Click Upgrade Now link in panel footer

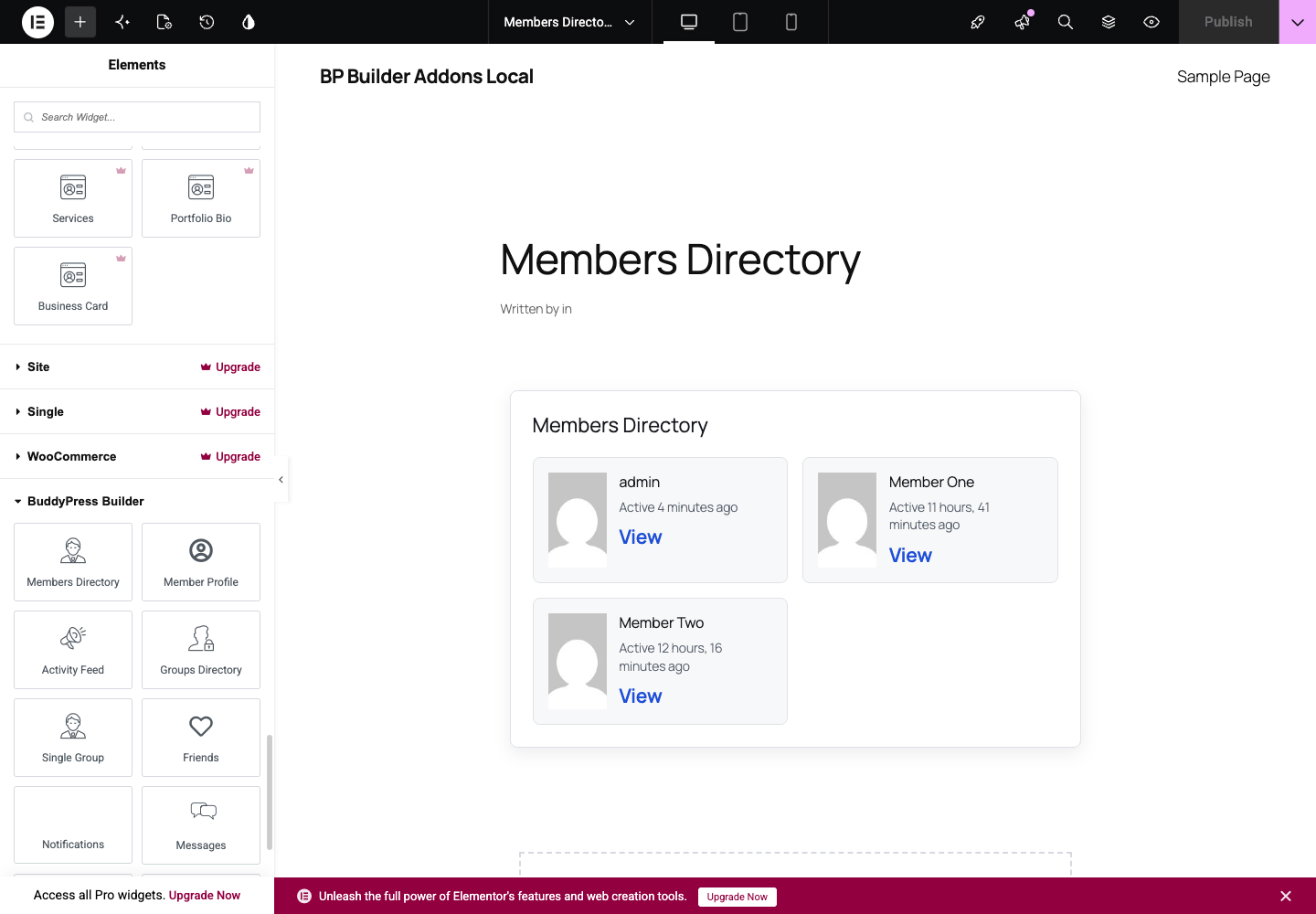pos(205,895)
